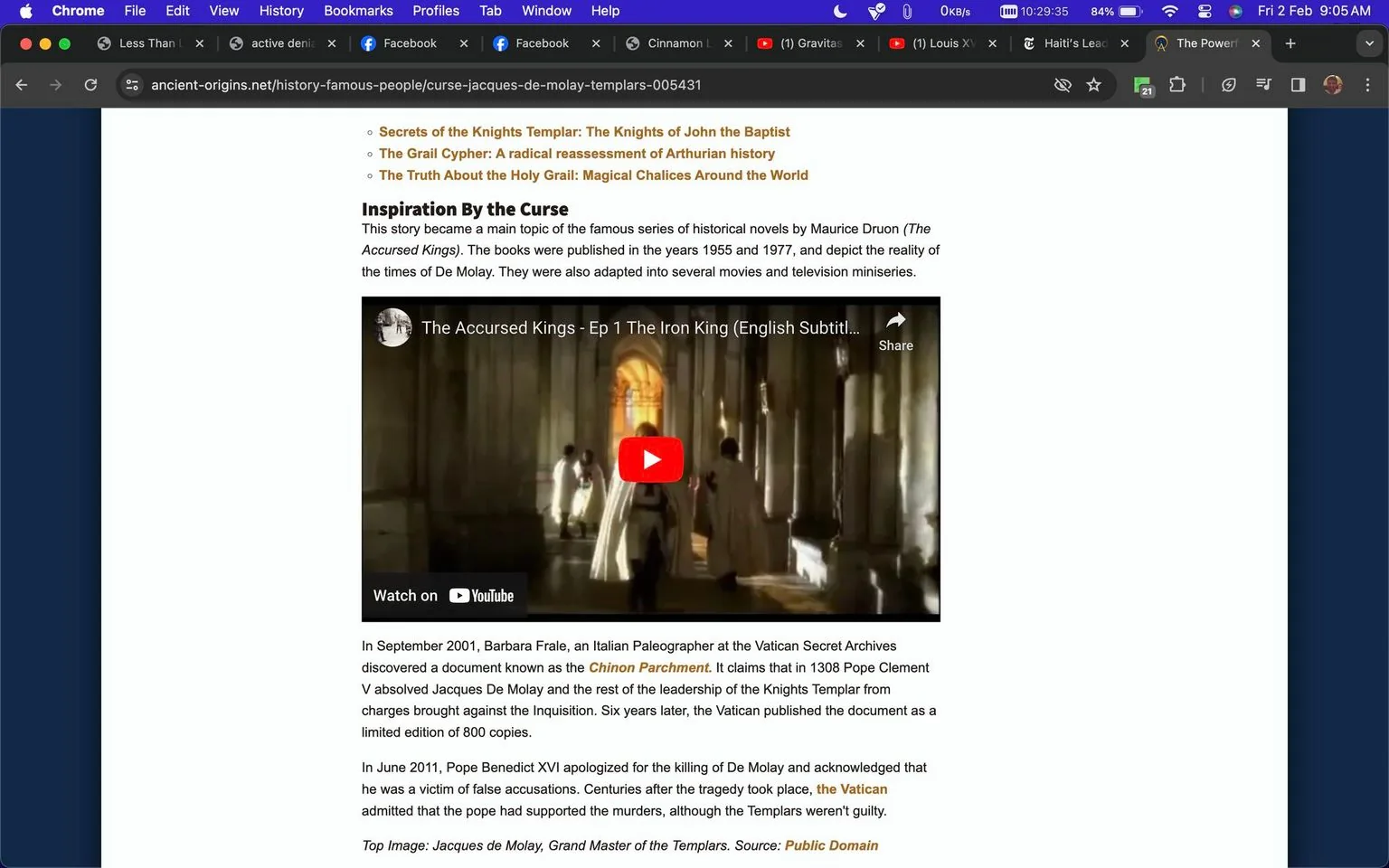Open Chrome three-dot menu
Screen dimensions: 1389x868
point(1367,85)
